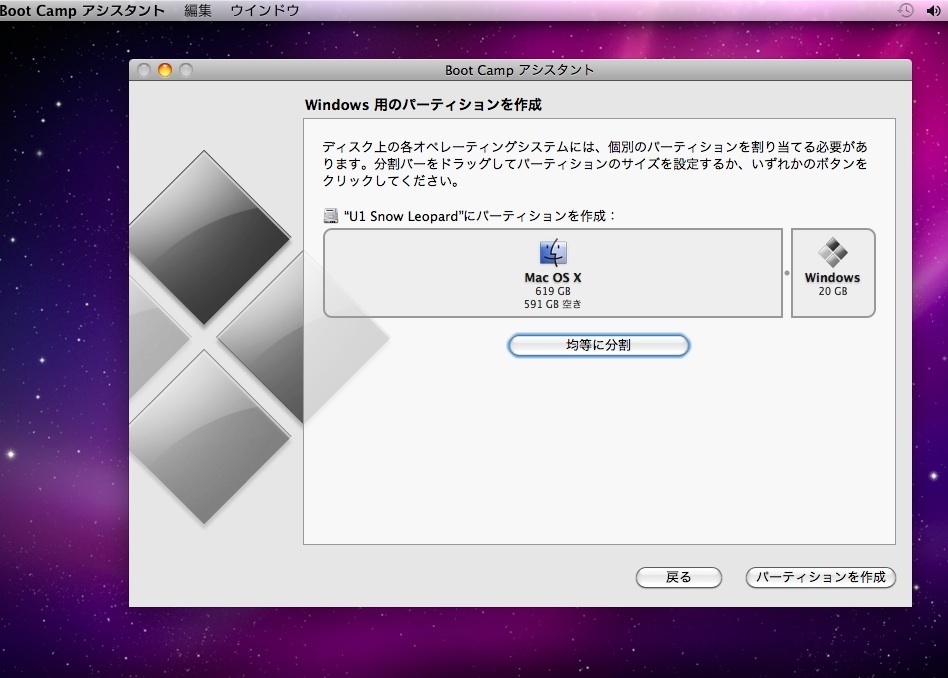Click the "619 GB" size text
The height and width of the screenshot is (678, 948).
[x=553, y=291]
